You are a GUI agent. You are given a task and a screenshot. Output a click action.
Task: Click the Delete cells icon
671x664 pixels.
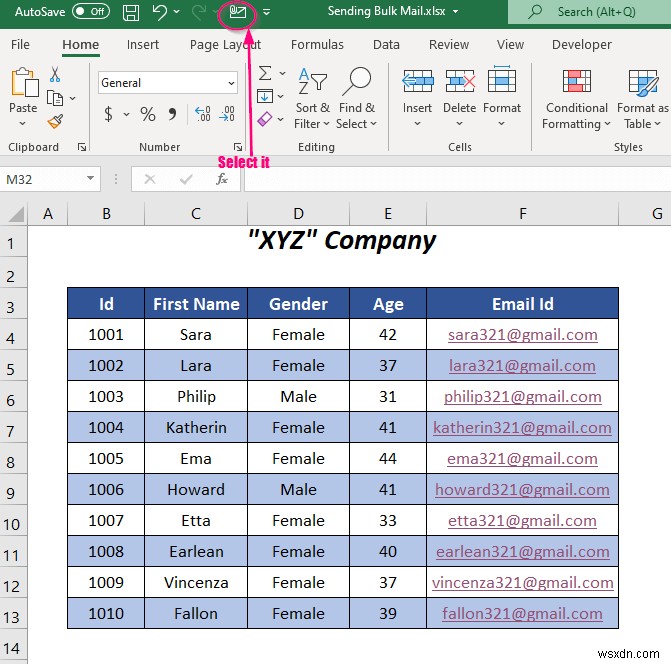coord(460,81)
